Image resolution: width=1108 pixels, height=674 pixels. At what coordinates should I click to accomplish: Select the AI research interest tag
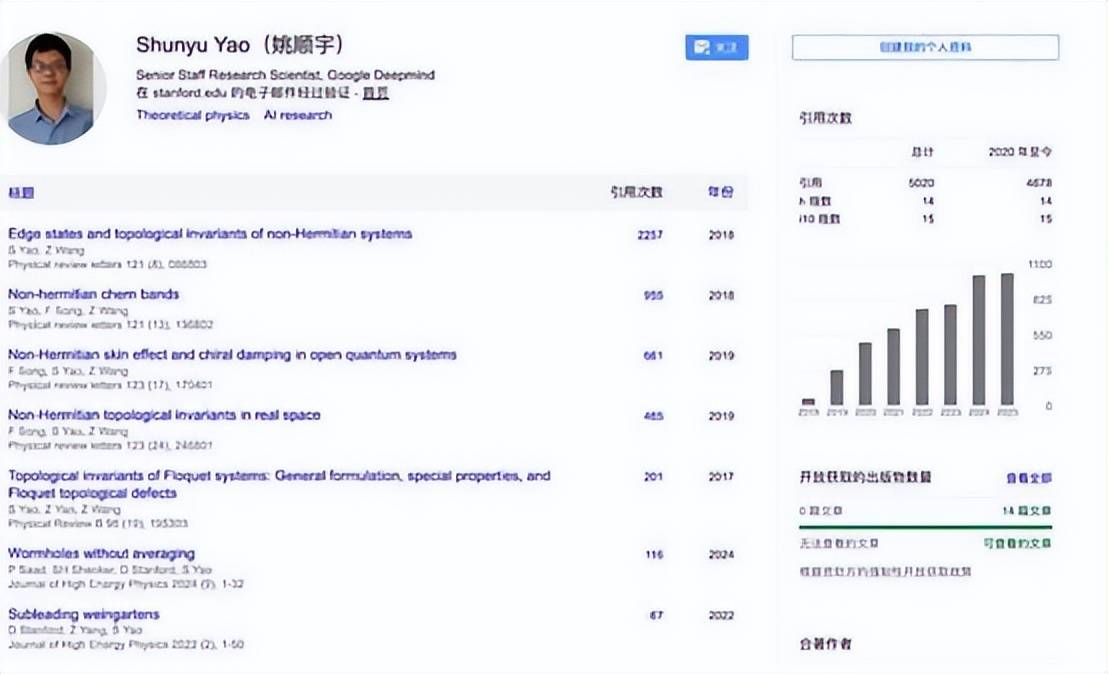pyautogui.click(x=298, y=115)
